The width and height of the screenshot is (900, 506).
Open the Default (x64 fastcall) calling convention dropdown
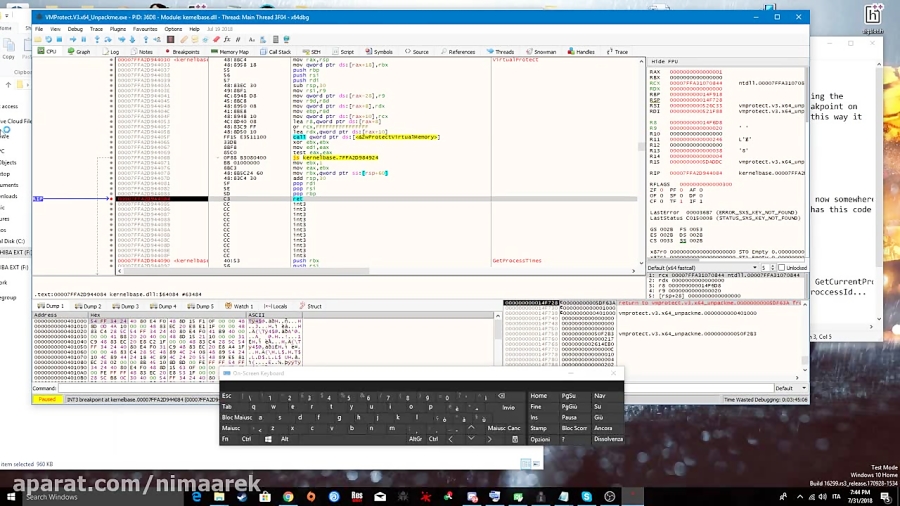pyautogui.click(x=703, y=268)
